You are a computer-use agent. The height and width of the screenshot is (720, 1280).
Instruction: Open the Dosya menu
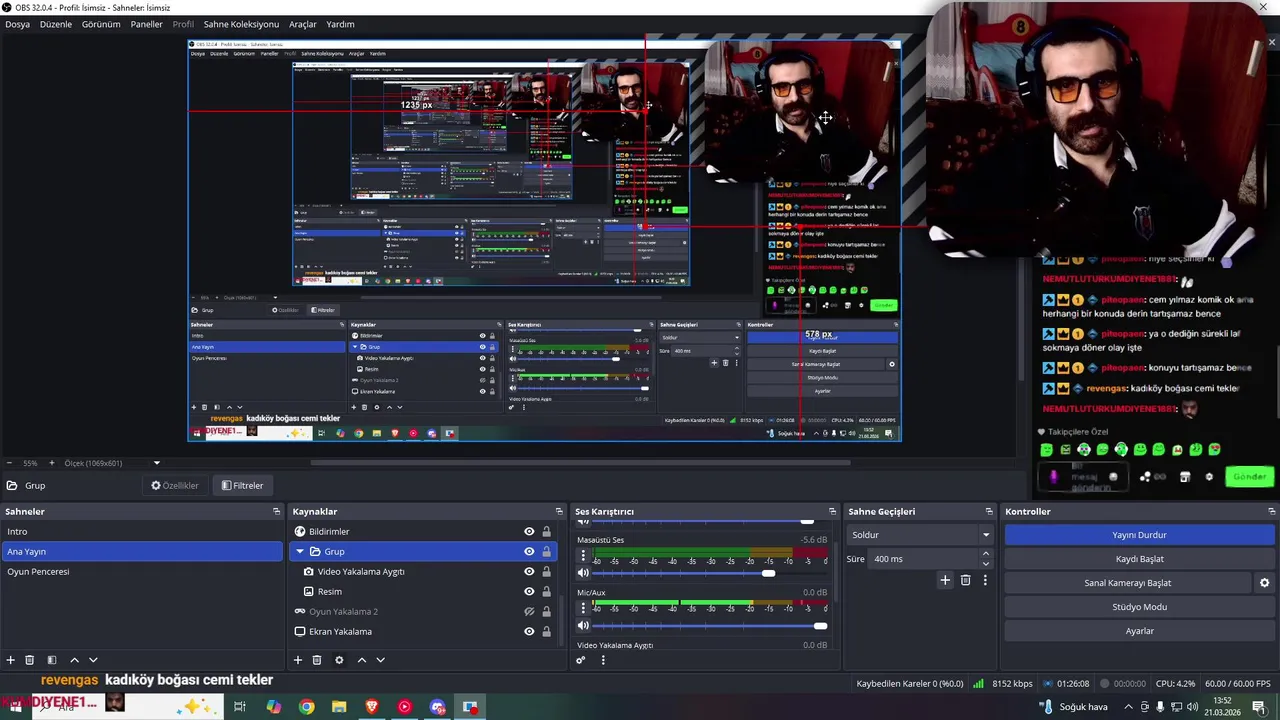[17, 24]
